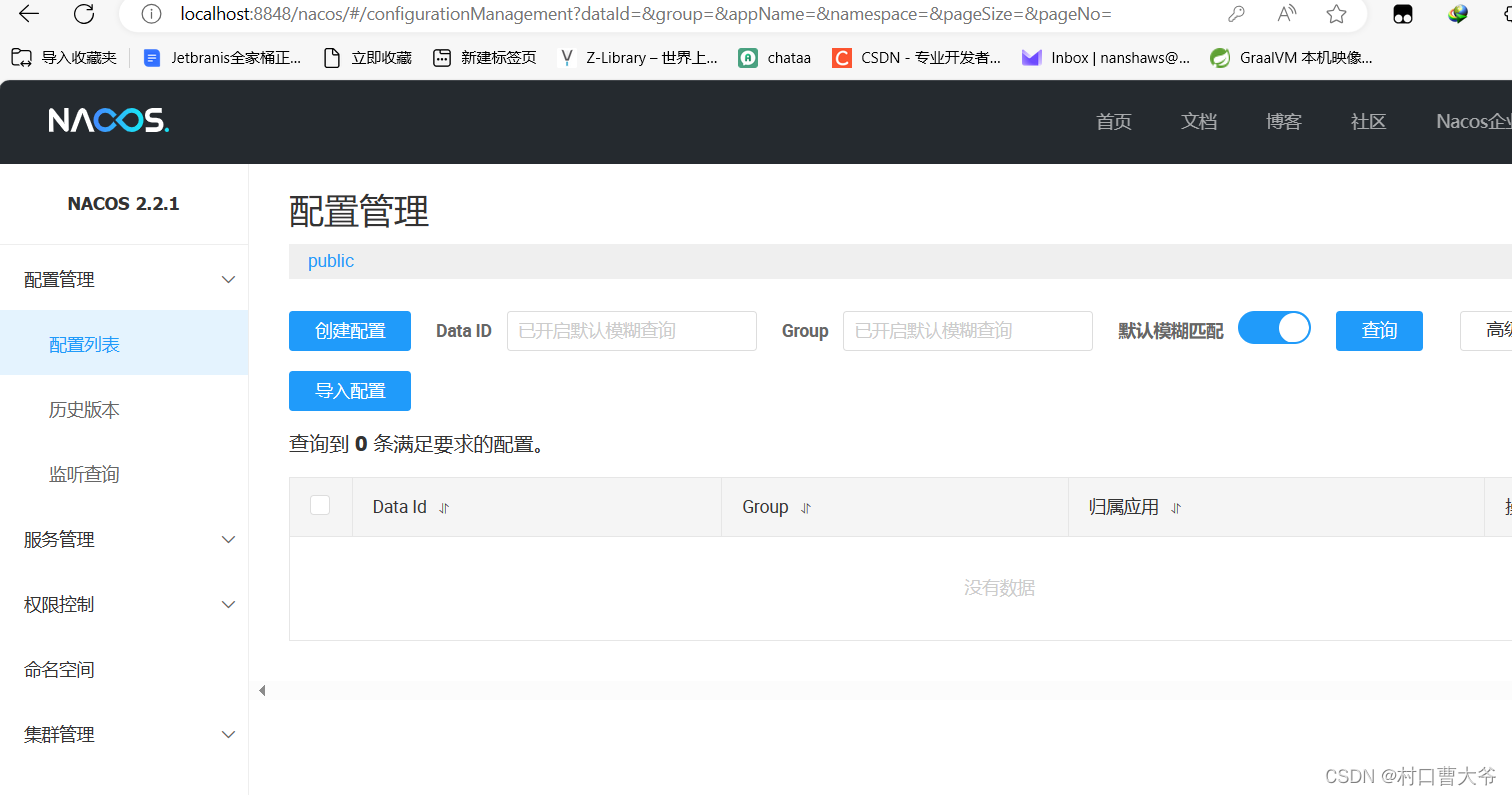Expand the 服务管理 section
Viewport: 1512px width, 795px height.
[228, 539]
